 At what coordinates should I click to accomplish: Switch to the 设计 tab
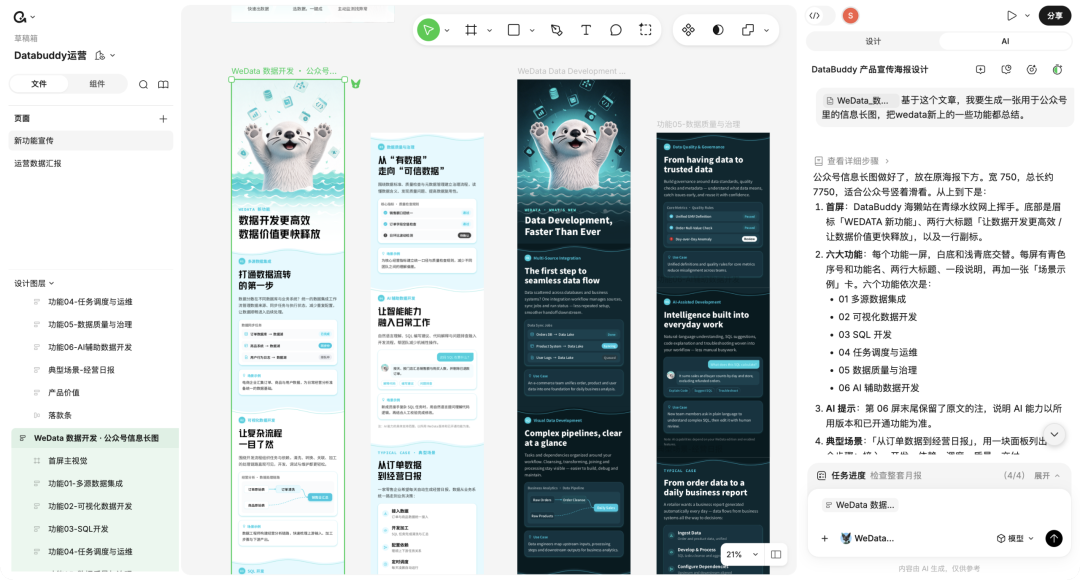tap(873, 41)
